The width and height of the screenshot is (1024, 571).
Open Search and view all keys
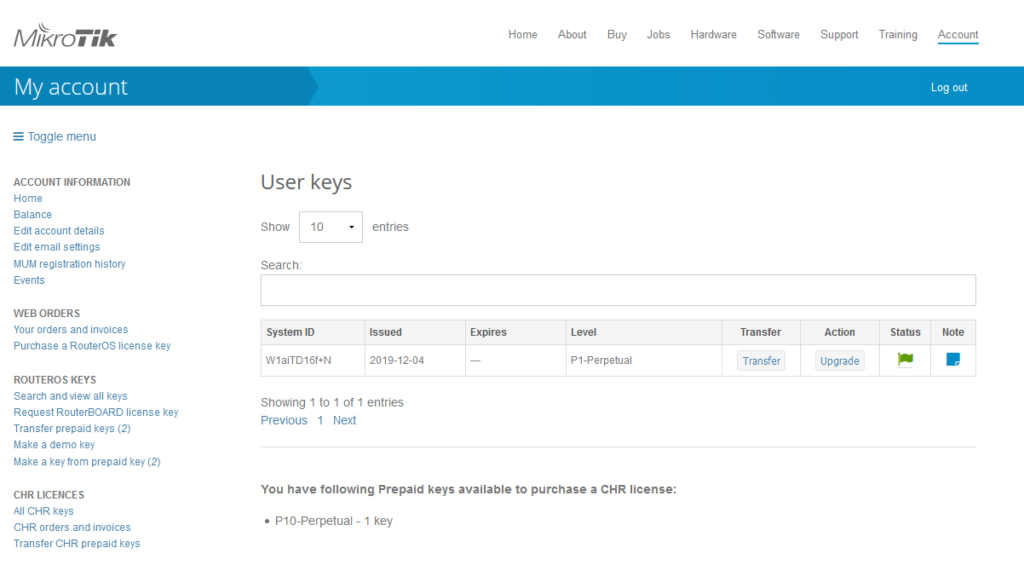pos(70,396)
